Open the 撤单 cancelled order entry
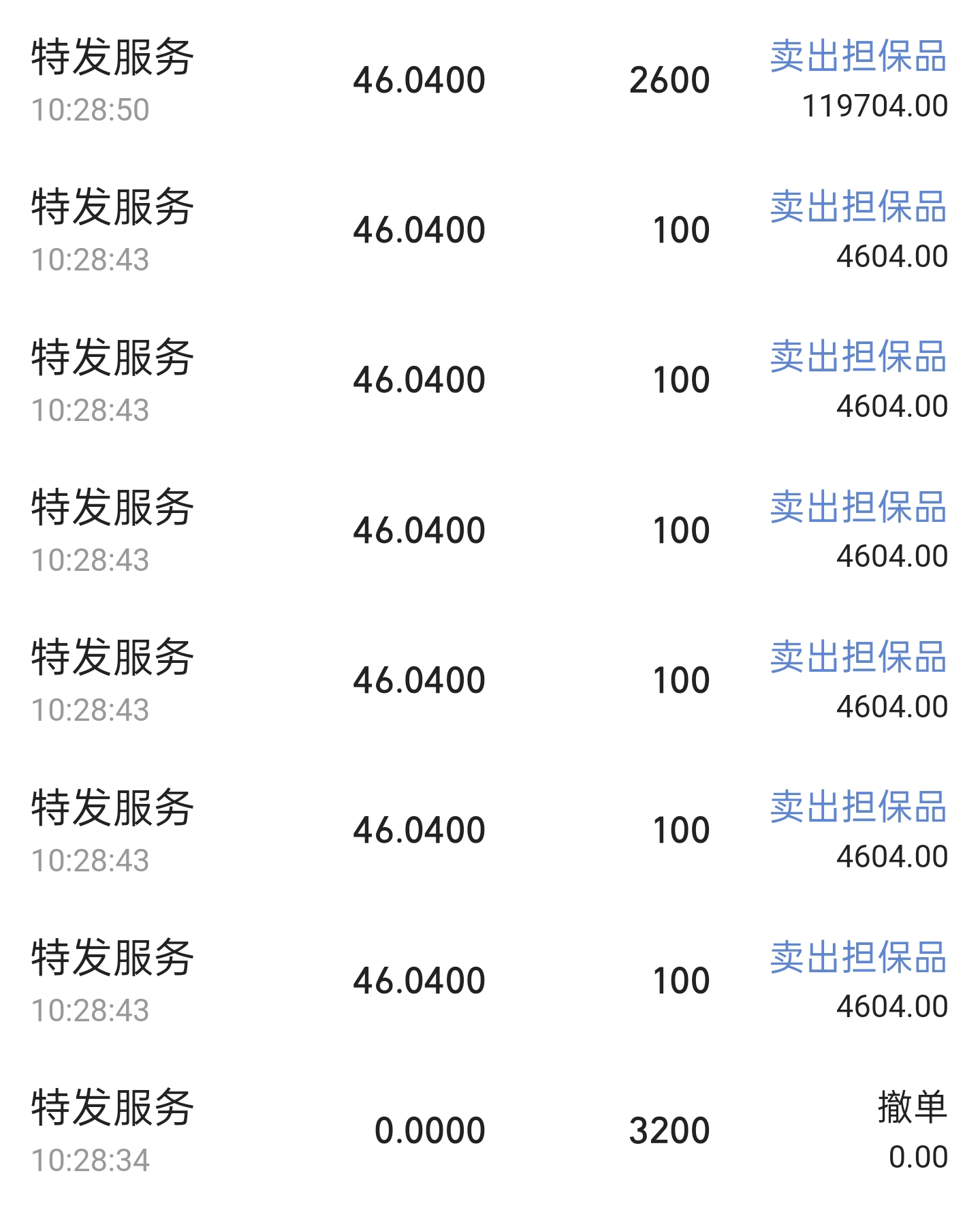The height and width of the screenshot is (1212, 980). point(912,1106)
